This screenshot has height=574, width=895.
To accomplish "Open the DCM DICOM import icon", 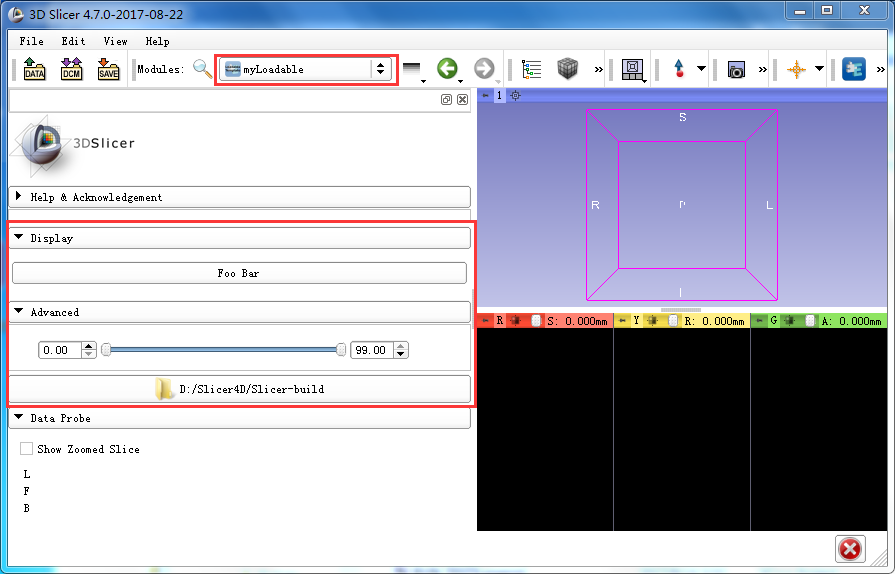I will (x=71, y=69).
